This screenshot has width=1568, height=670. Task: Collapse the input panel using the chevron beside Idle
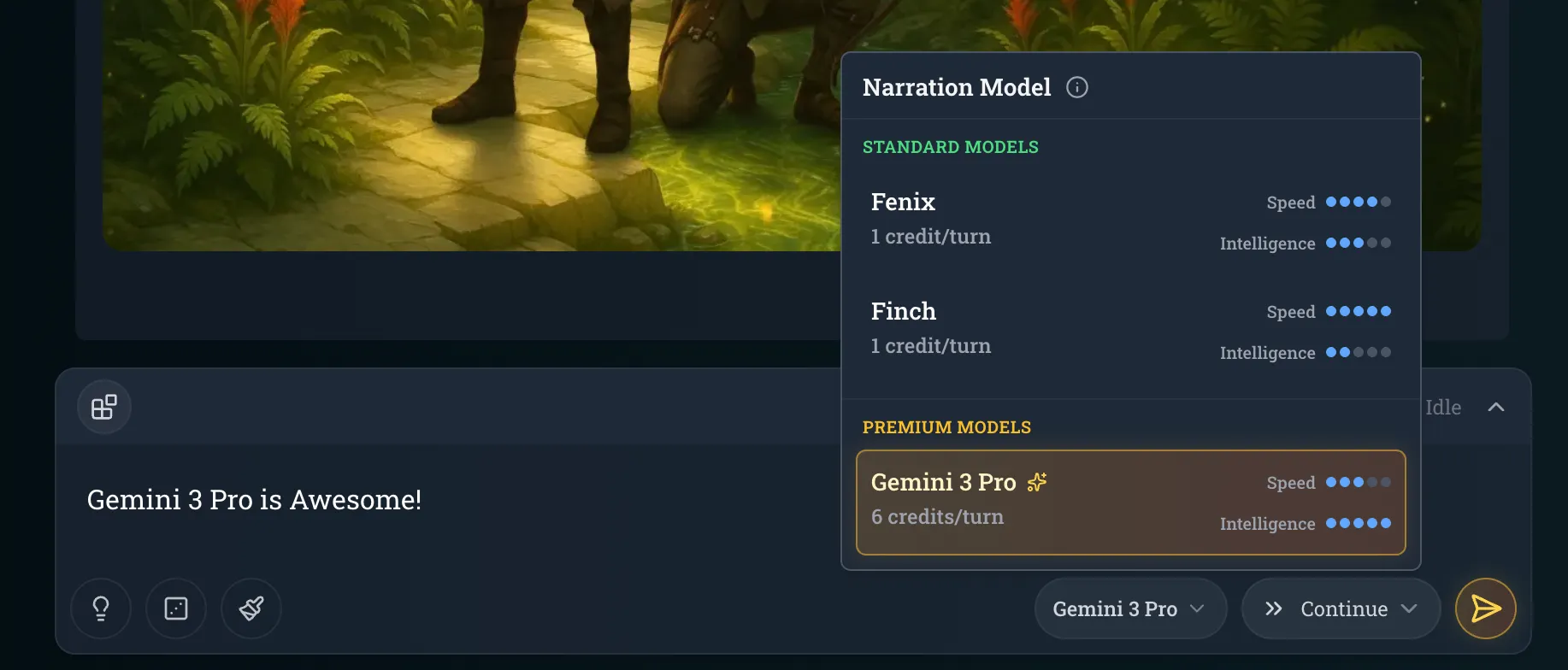1496,407
